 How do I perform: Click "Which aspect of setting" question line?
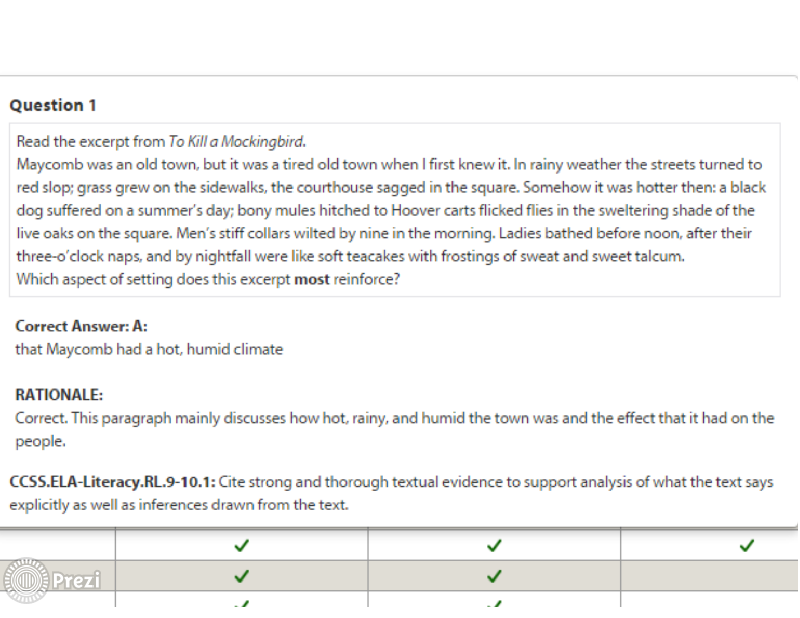208,280
